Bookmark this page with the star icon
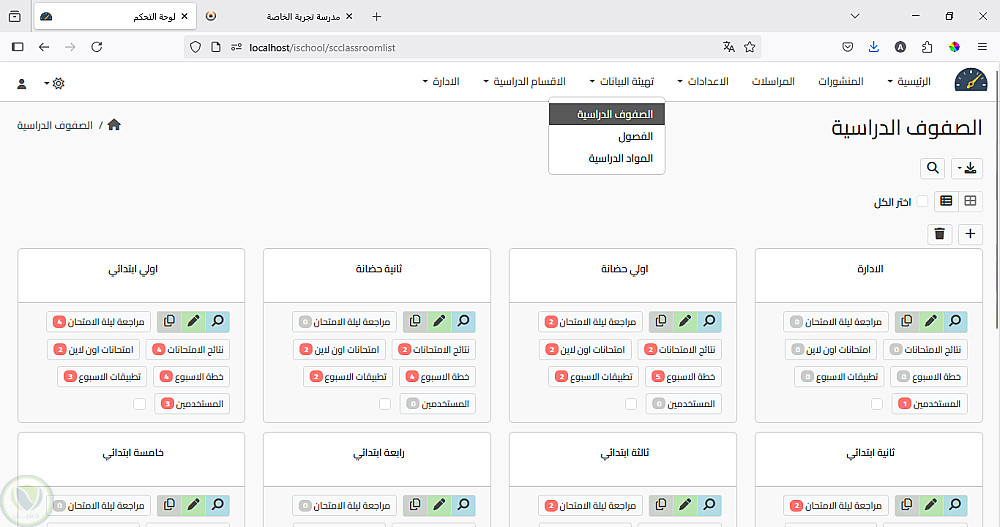This screenshot has width=1000, height=527. coord(750,47)
